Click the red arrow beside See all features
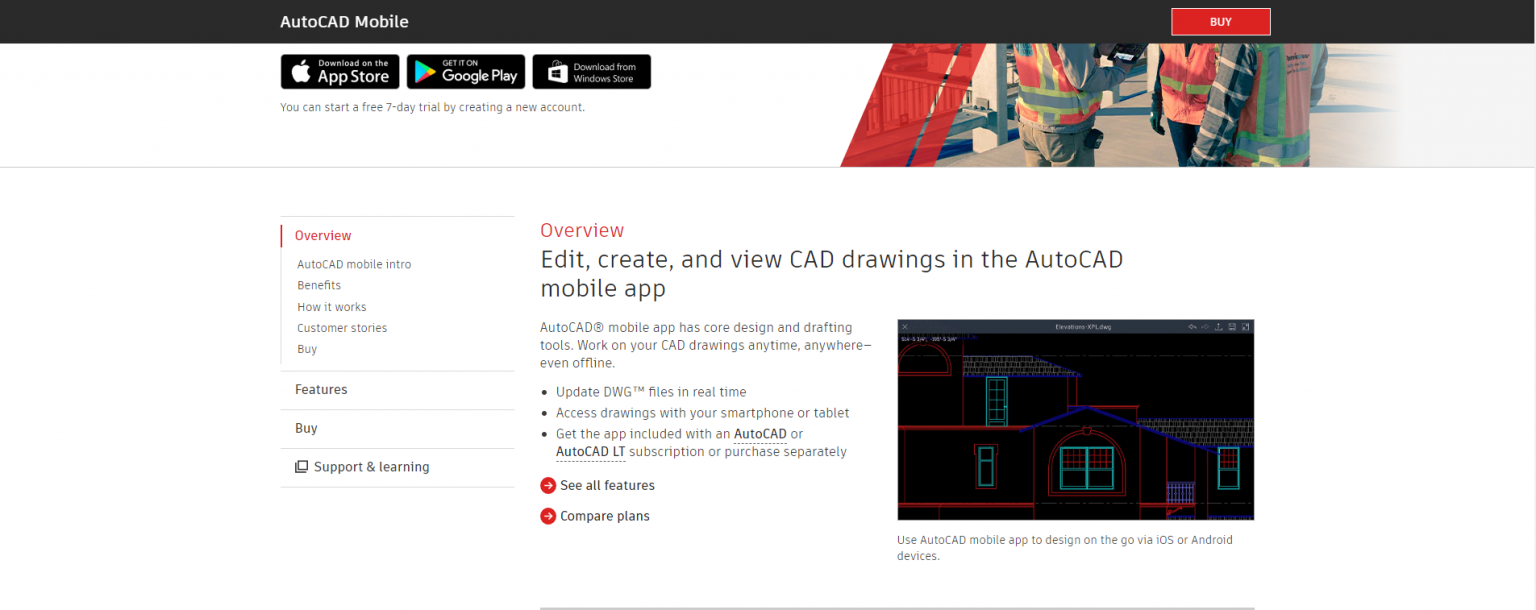 click(548, 486)
